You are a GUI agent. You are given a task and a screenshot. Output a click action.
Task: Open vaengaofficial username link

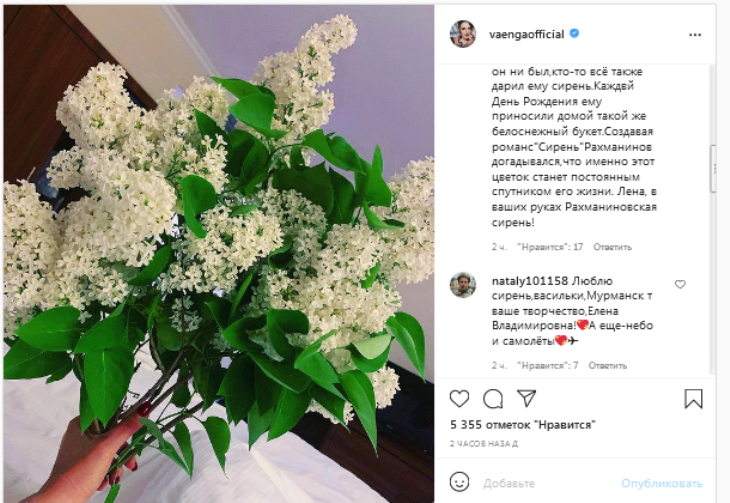527,34
